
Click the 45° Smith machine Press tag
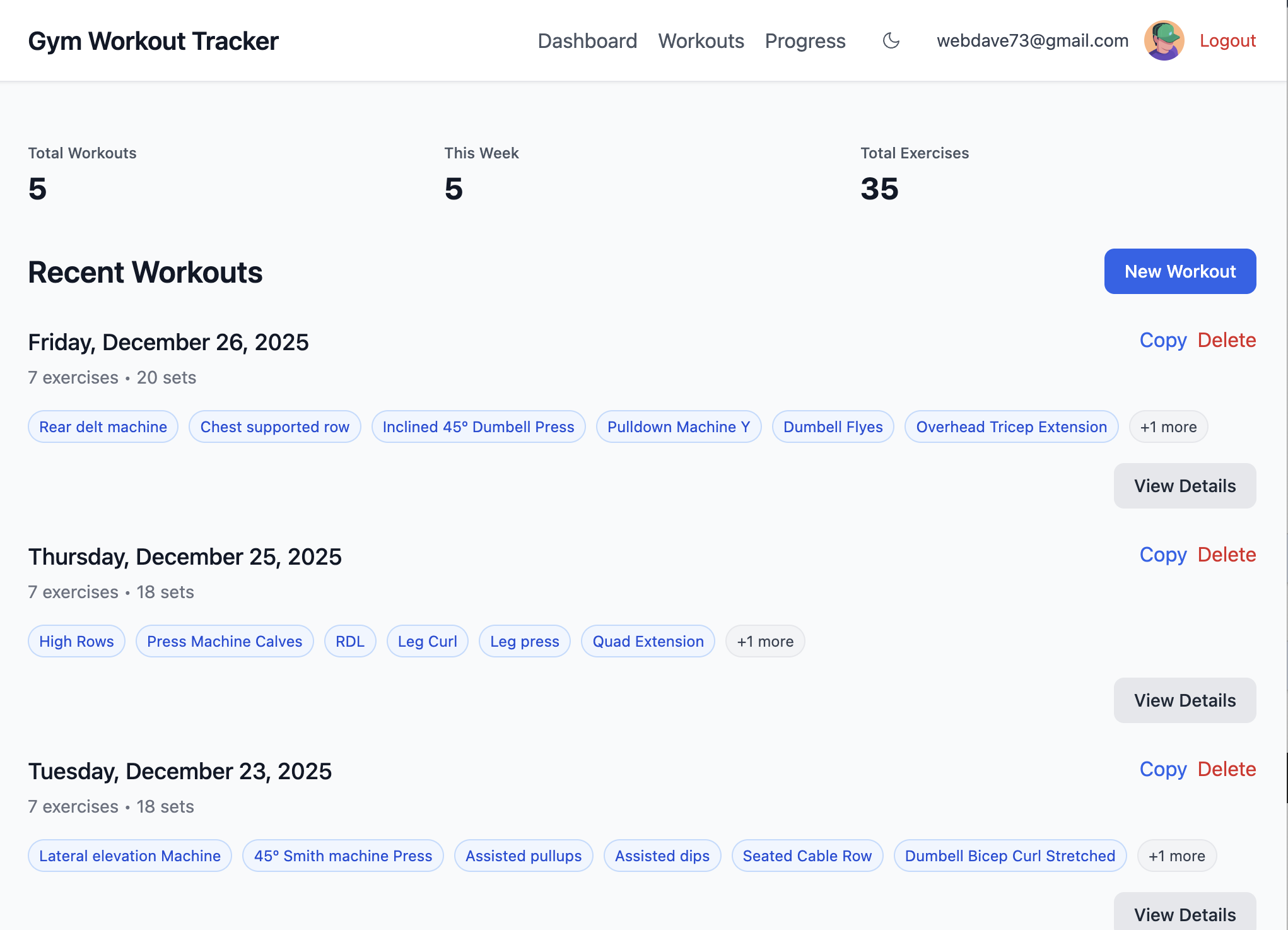[x=342, y=856]
